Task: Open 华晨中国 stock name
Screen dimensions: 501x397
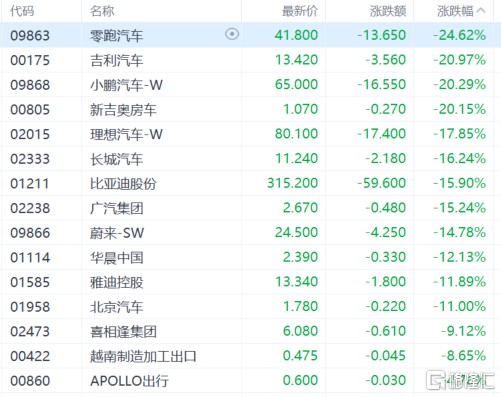Action: [x=117, y=258]
